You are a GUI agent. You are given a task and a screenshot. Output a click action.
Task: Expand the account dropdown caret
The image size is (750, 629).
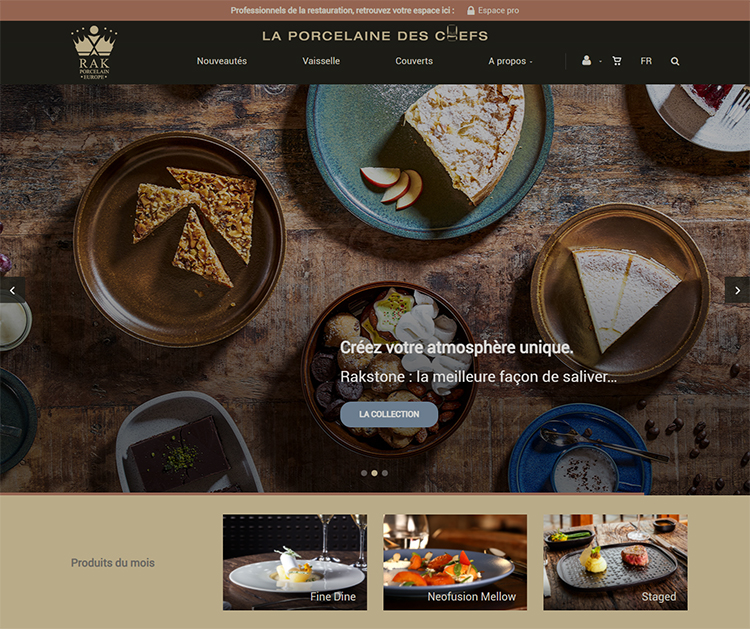click(600, 62)
